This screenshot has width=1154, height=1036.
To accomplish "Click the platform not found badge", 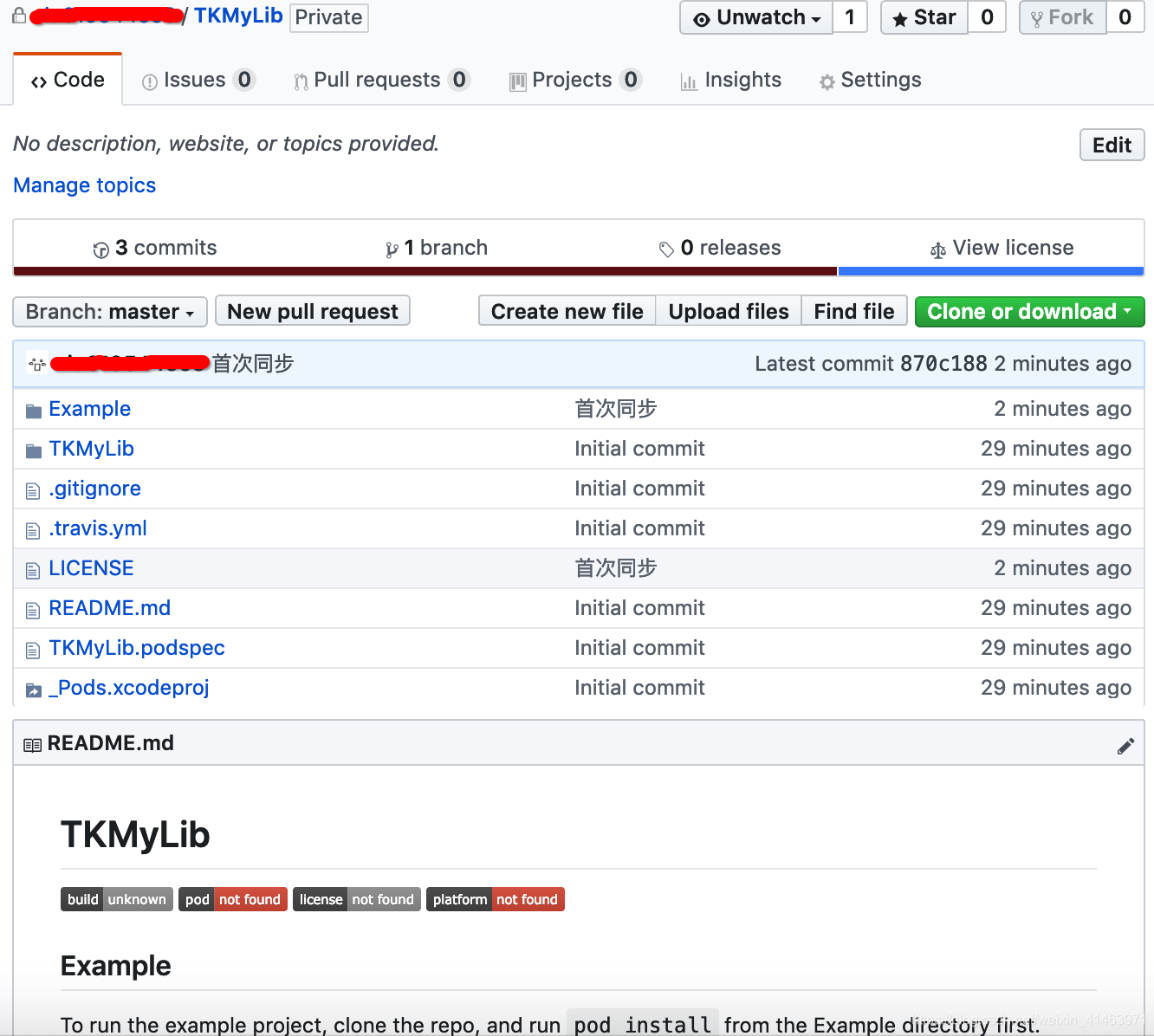I will click(496, 899).
